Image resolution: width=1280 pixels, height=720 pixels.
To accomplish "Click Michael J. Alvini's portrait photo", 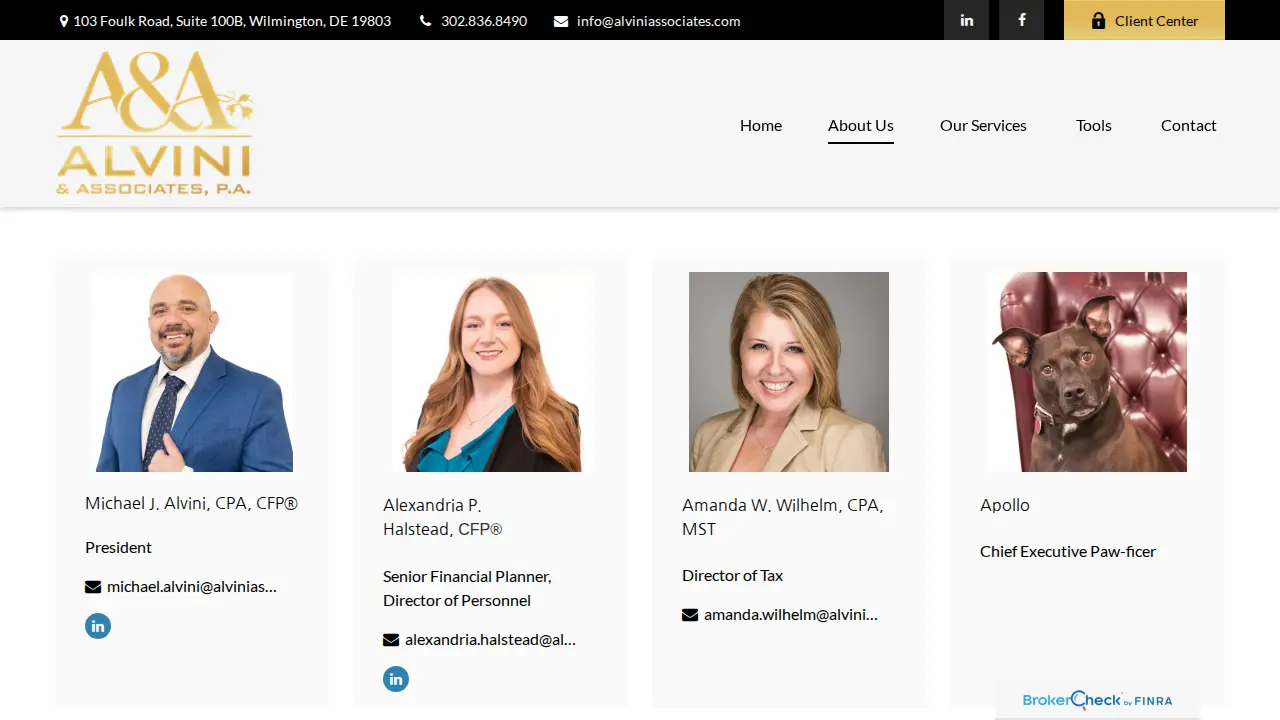I will click(193, 372).
